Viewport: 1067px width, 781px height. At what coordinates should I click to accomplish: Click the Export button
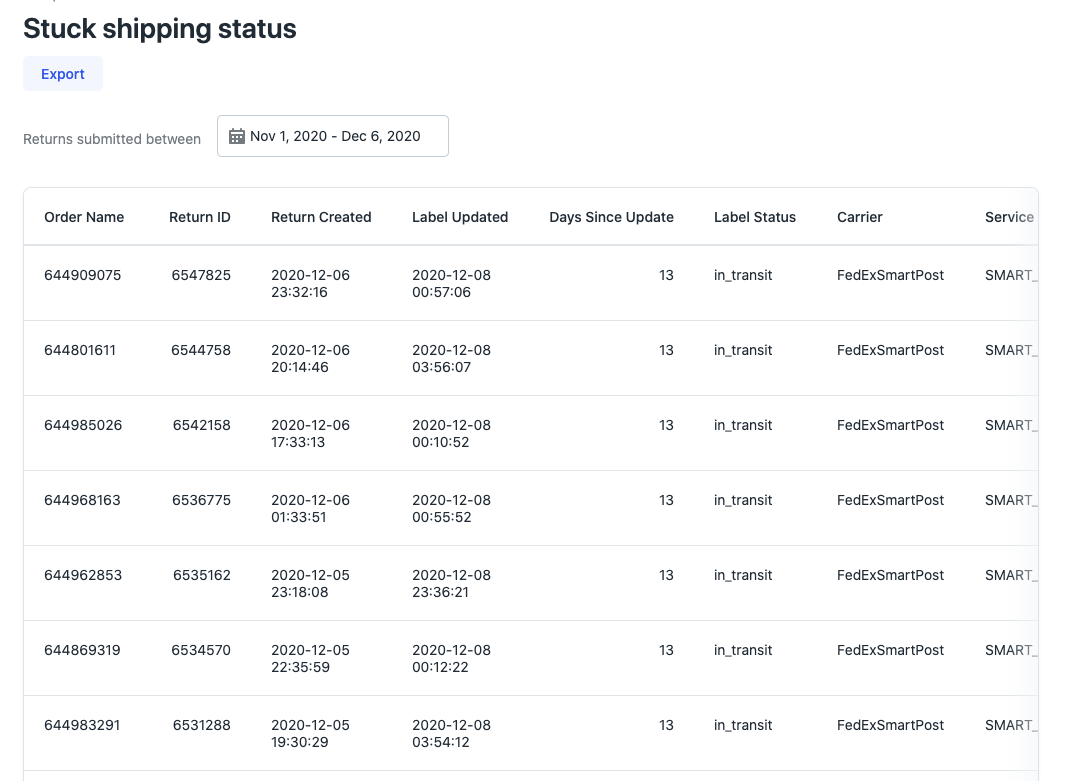[63, 74]
